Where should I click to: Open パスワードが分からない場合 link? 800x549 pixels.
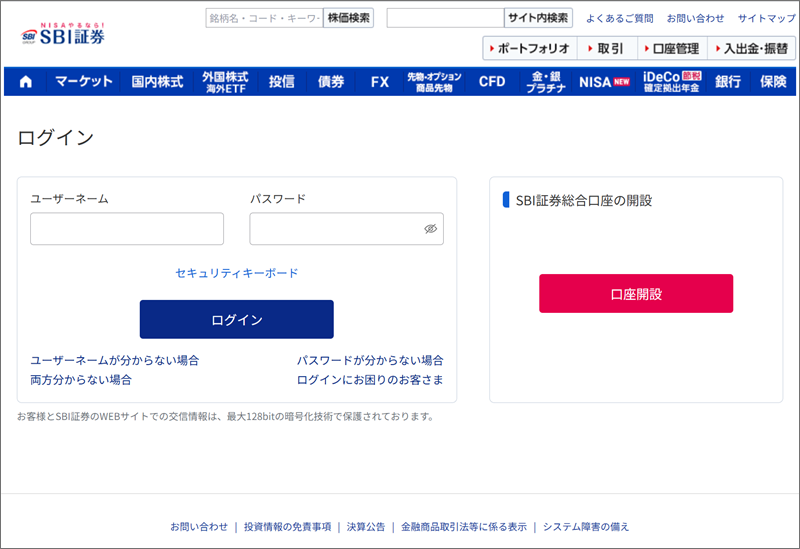pos(370,360)
